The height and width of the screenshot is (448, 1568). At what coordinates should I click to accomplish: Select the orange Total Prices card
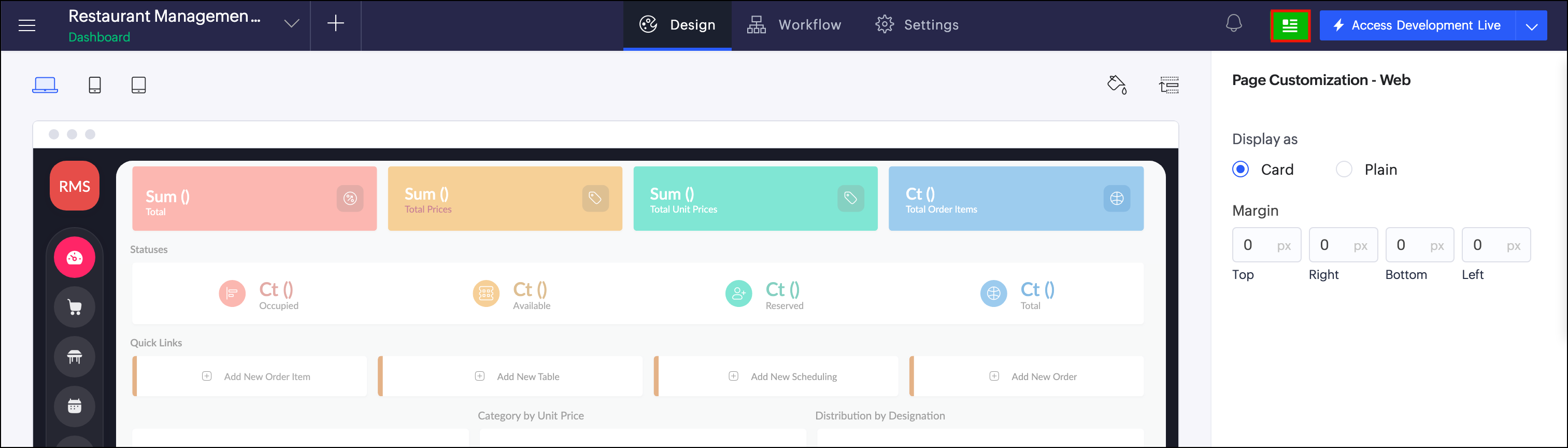[505, 199]
